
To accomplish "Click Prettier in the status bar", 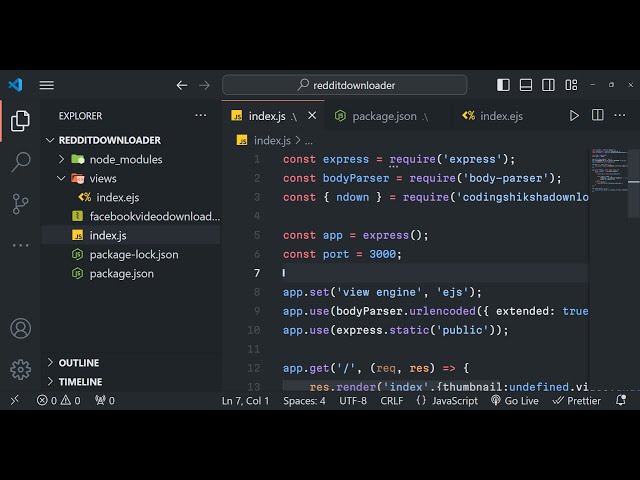I will 576,400.
